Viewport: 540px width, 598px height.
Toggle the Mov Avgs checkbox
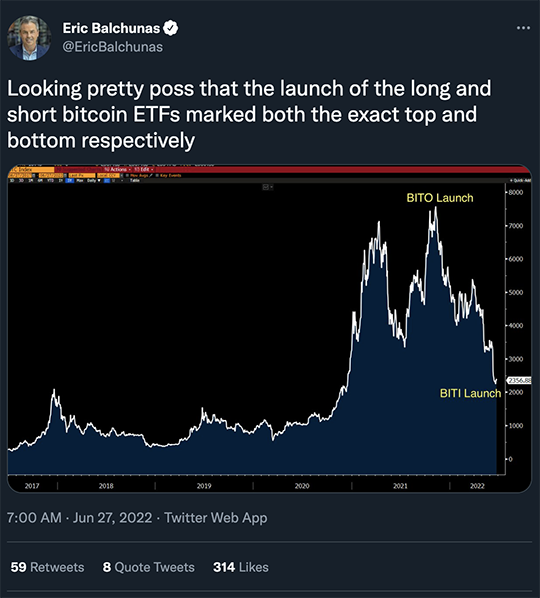pyautogui.click(x=127, y=175)
